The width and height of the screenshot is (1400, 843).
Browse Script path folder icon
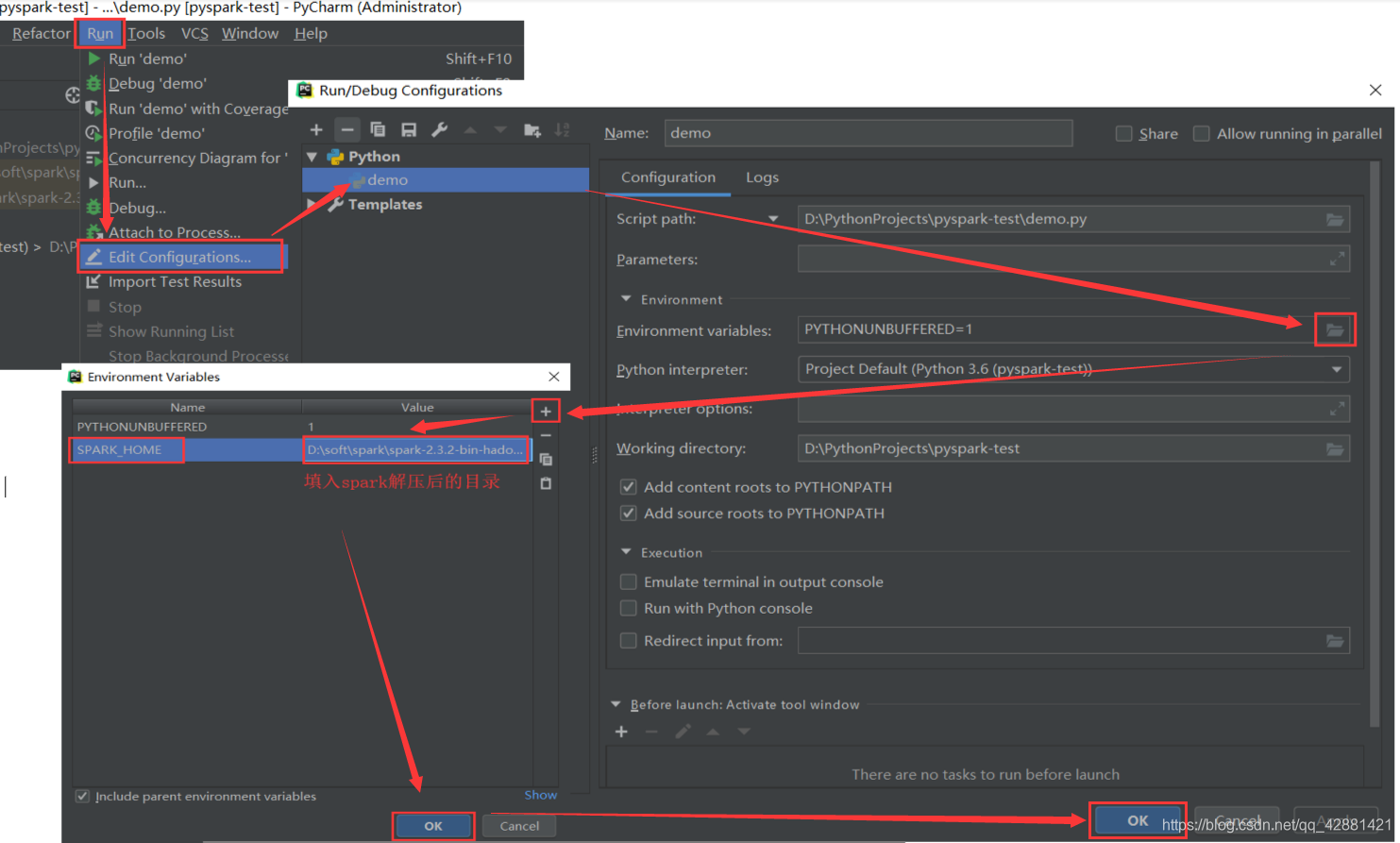pyautogui.click(x=1335, y=219)
